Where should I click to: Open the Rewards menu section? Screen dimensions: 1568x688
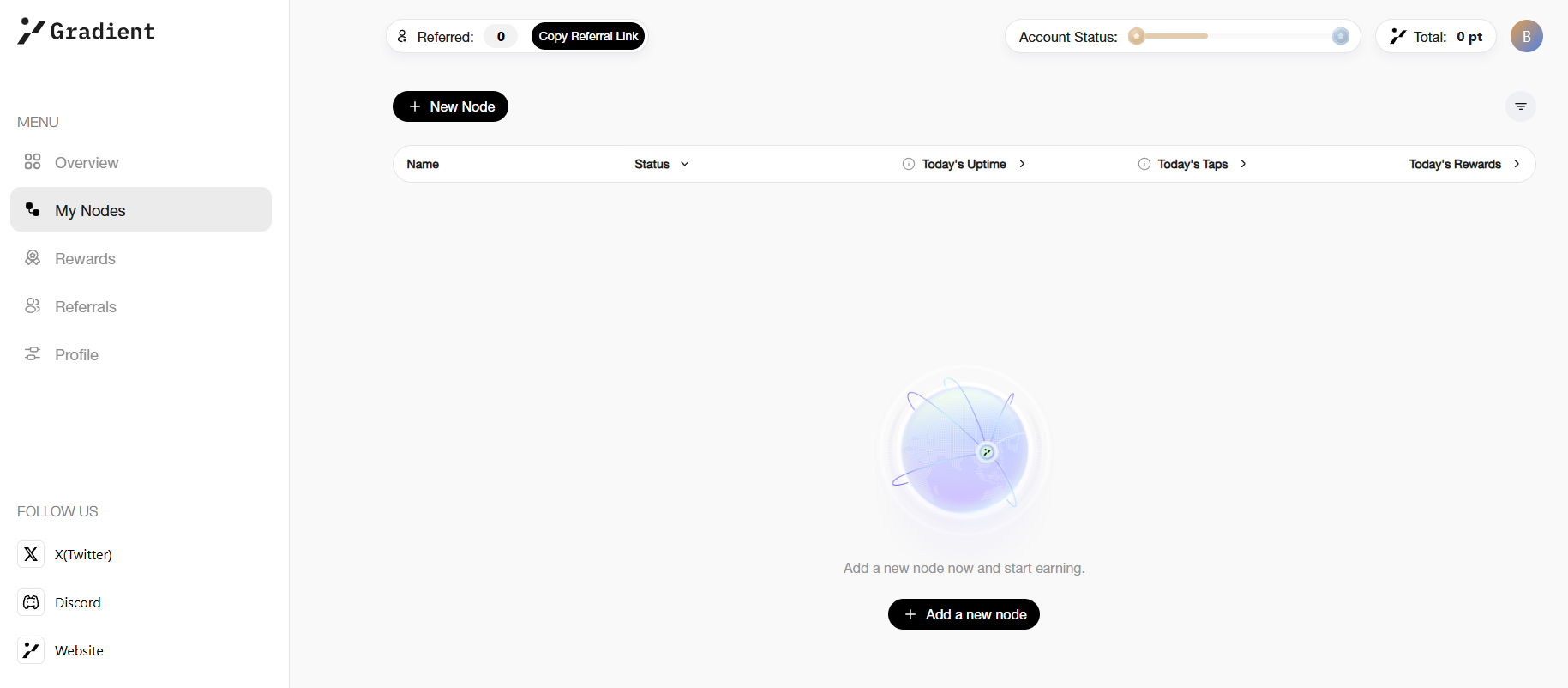tap(84, 258)
